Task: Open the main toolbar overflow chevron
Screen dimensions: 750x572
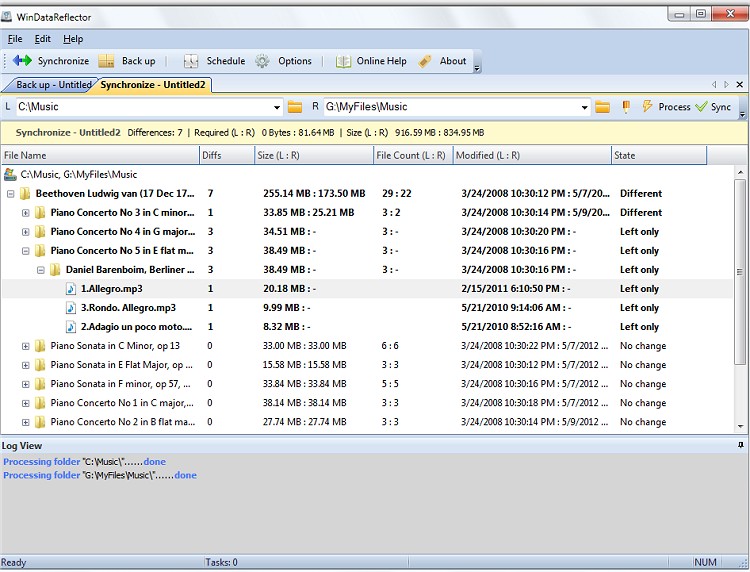Action: pyautogui.click(x=476, y=68)
